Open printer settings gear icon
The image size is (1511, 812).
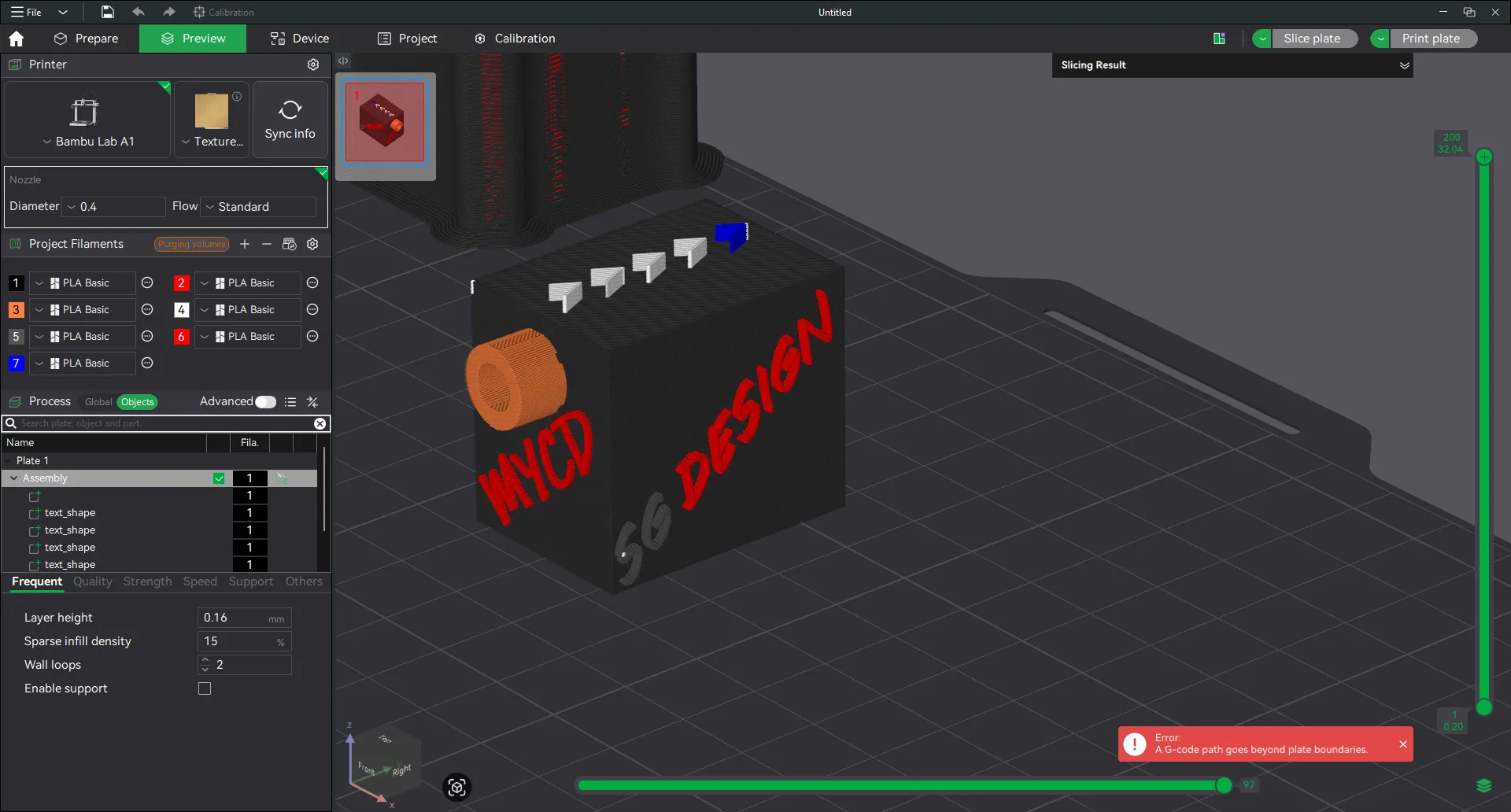(313, 65)
